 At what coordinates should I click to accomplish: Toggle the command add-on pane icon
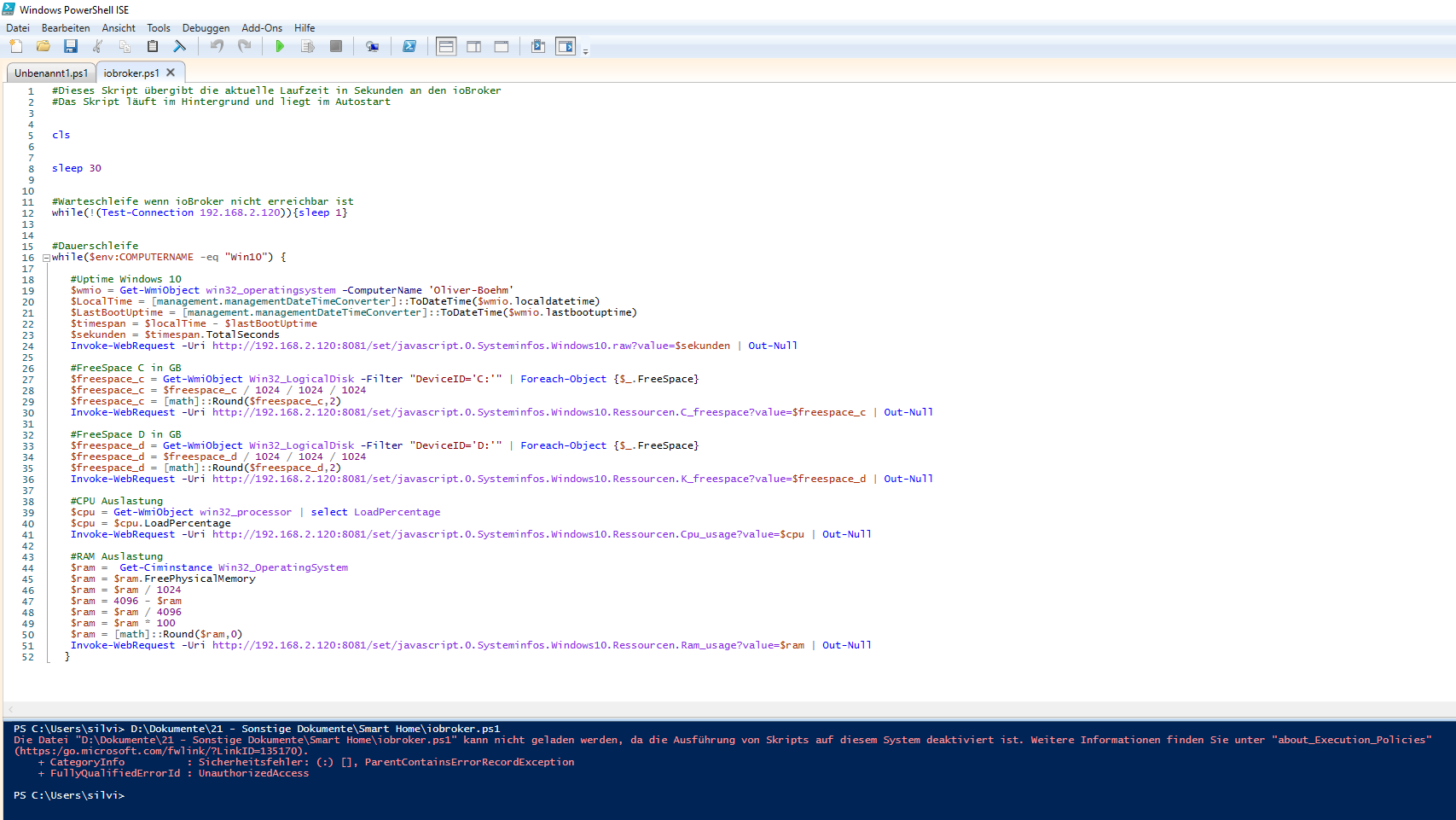[566, 46]
